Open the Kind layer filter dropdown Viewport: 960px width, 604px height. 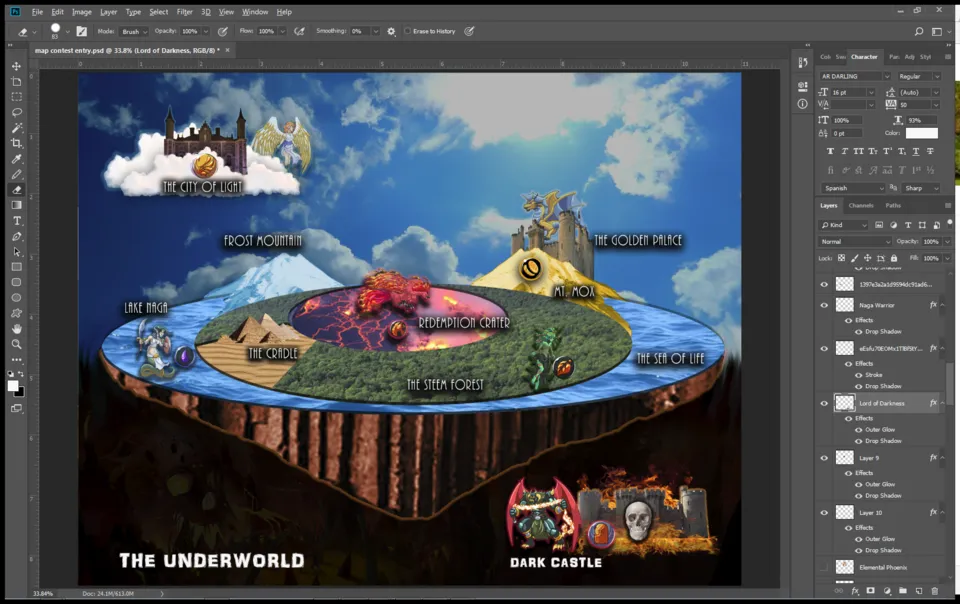click(x=844, y=225)
